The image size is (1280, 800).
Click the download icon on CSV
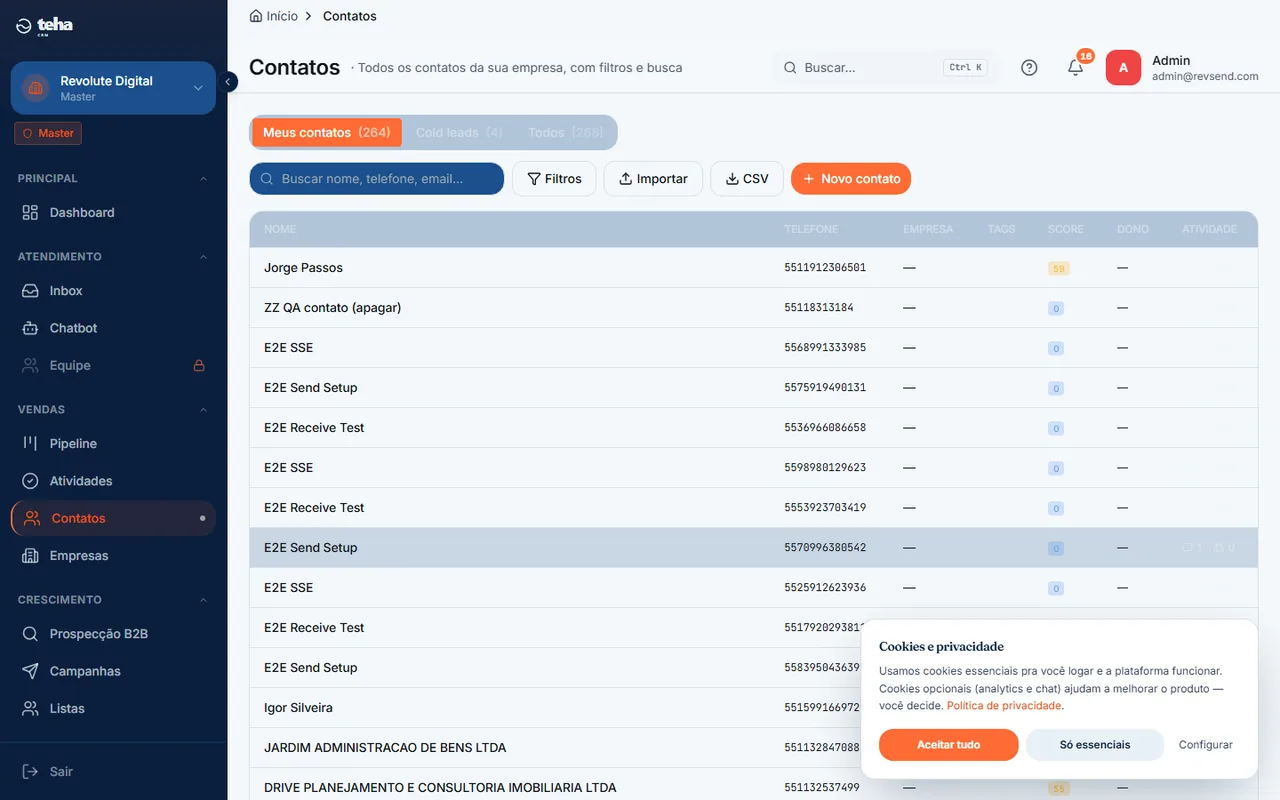click(x=732, y=179)
